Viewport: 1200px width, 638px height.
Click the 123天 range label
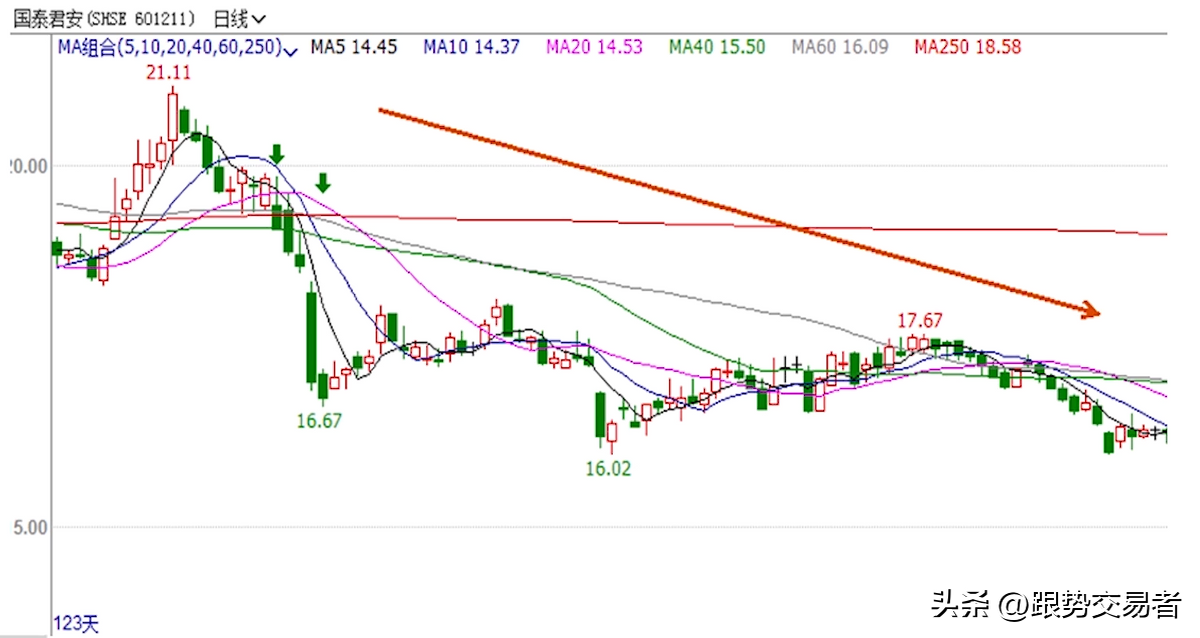(x=76, y=625)
